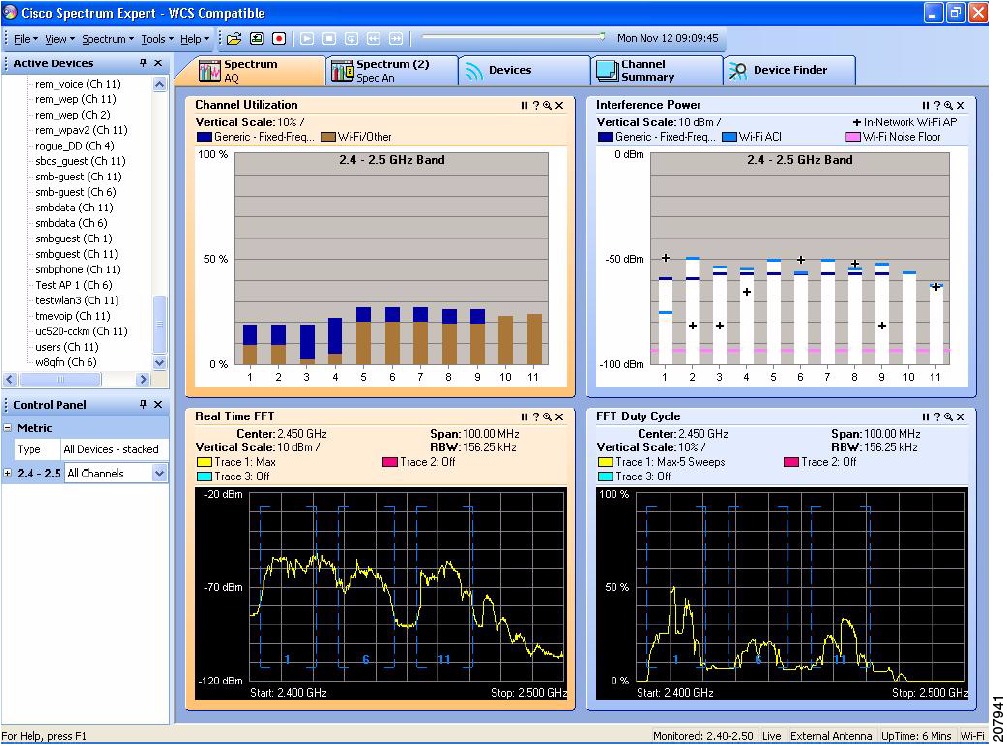This screenshot has height=746, width=1007.
Task: Open the Spectrum menu
Action: (108, 39)
